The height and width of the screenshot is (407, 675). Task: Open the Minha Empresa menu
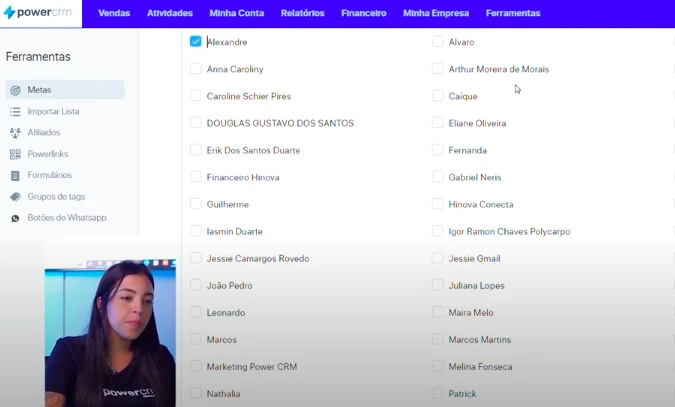click(436, 13)
